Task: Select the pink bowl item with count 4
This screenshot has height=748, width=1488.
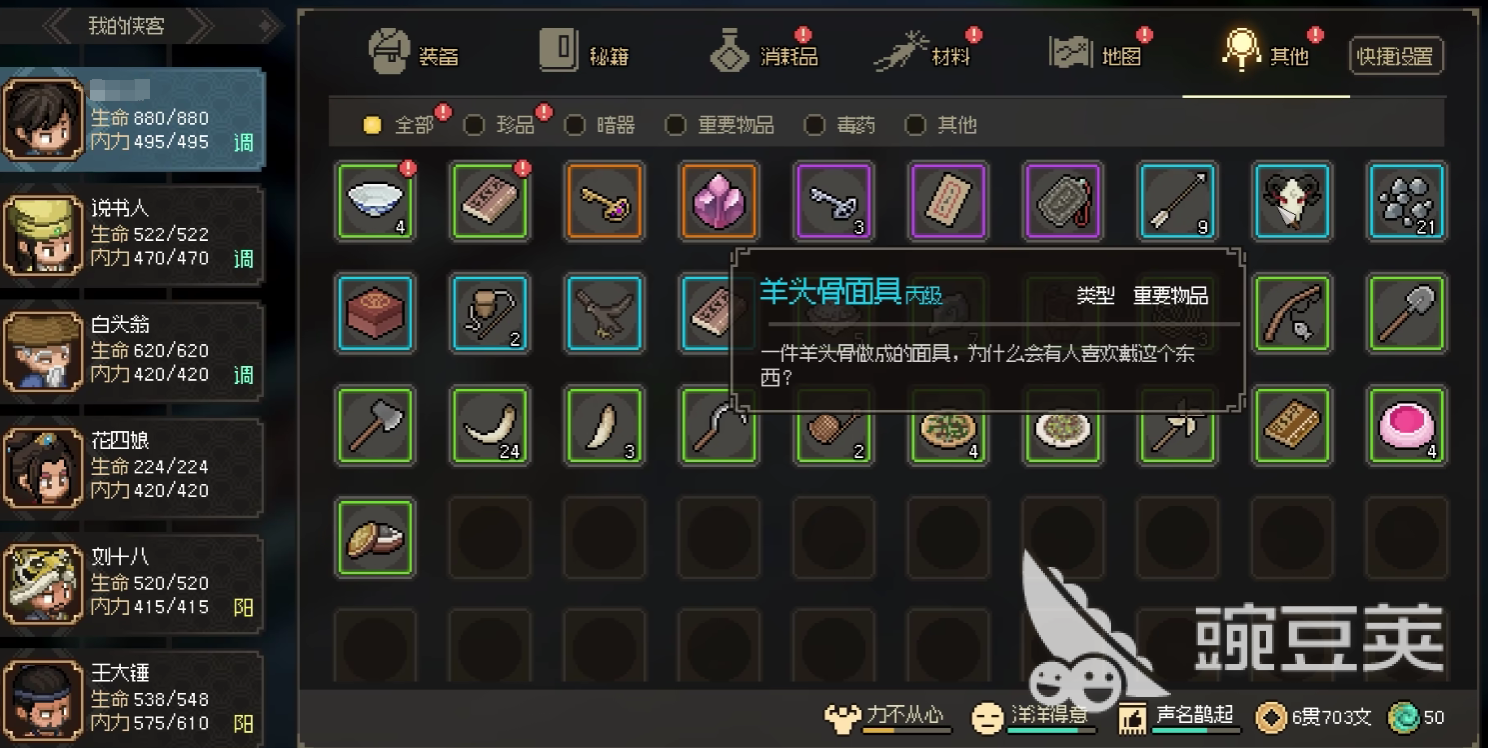Action: (1407, 426)
